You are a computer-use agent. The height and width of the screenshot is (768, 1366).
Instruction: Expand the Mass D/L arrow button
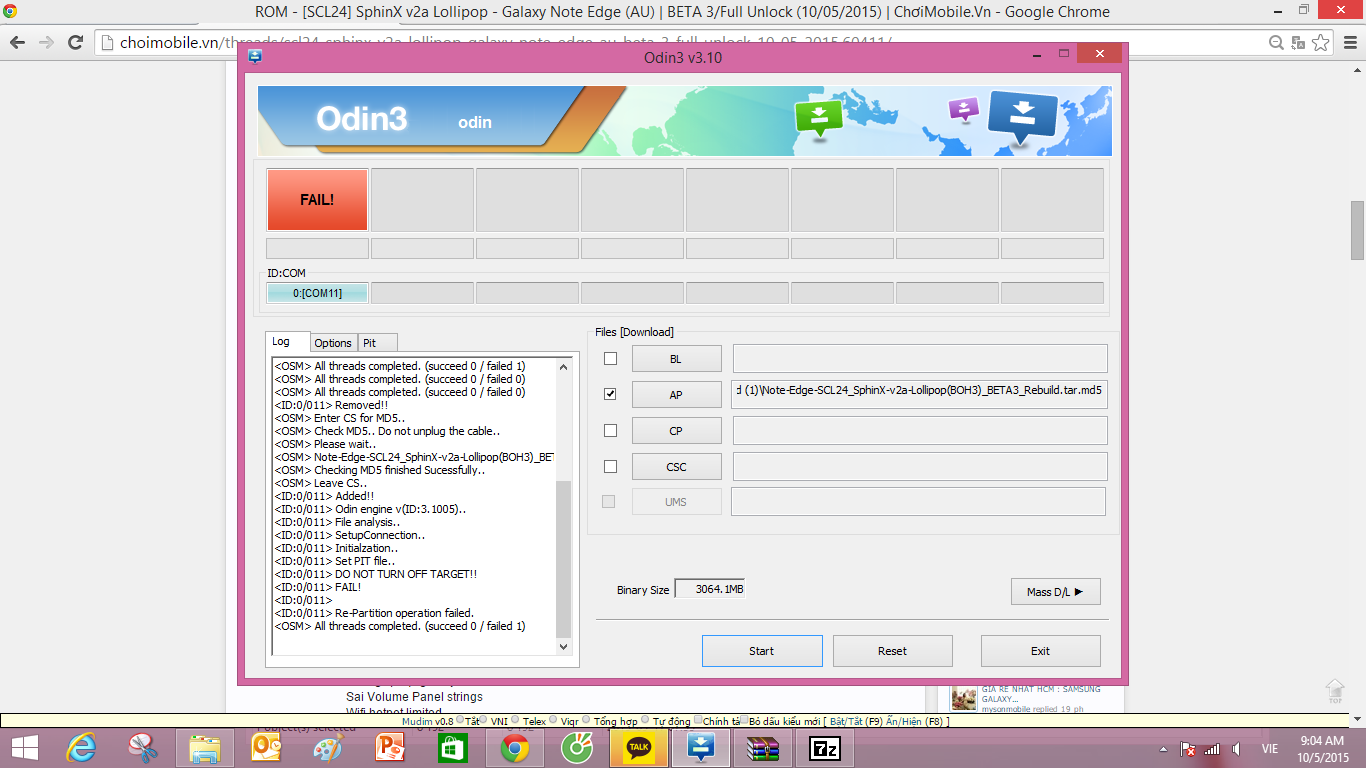pyautogui.click(x=1055, y=592)
